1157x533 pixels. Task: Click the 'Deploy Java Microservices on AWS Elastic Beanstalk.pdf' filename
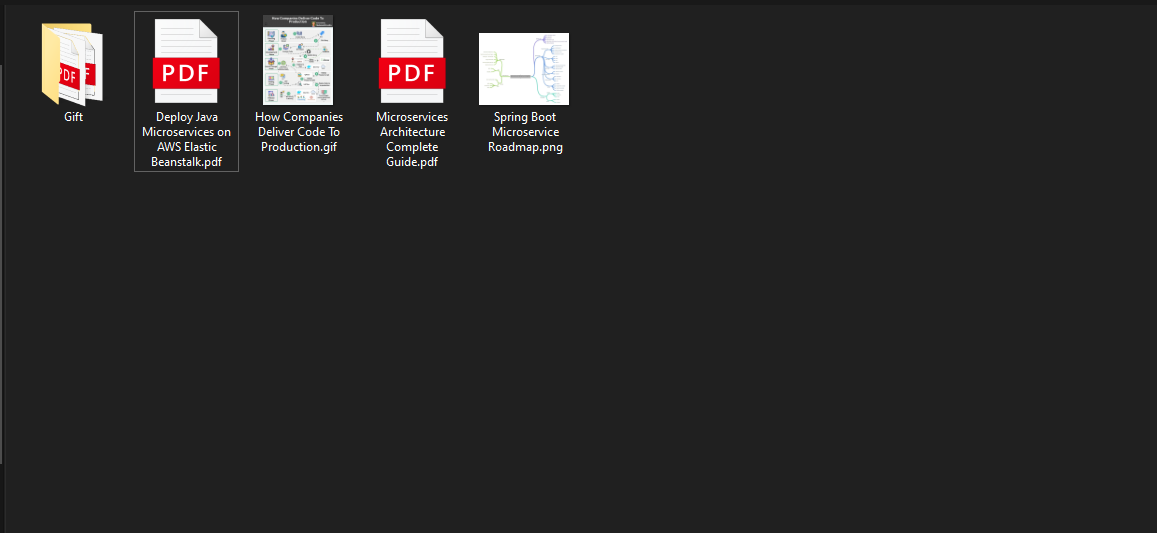click(x=186, y=140)
